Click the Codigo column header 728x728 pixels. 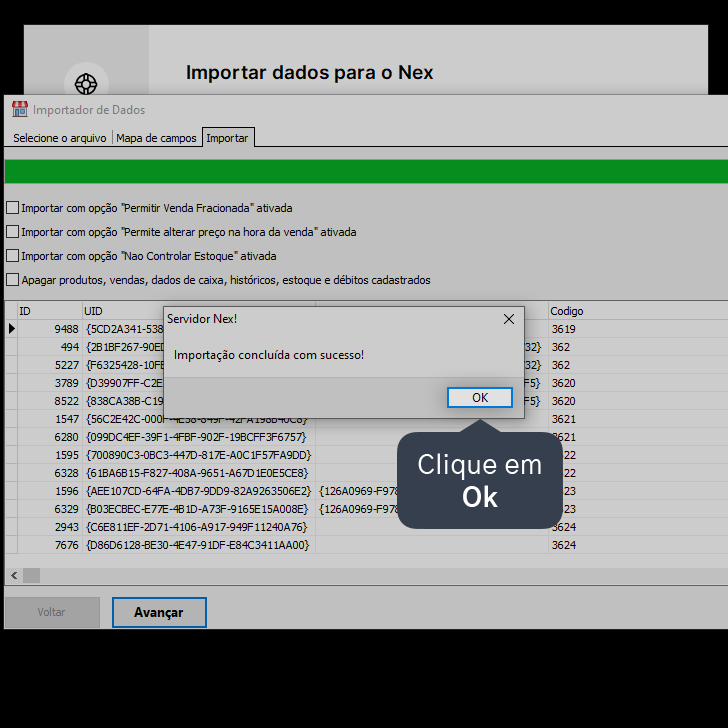[x=638, y=311]
